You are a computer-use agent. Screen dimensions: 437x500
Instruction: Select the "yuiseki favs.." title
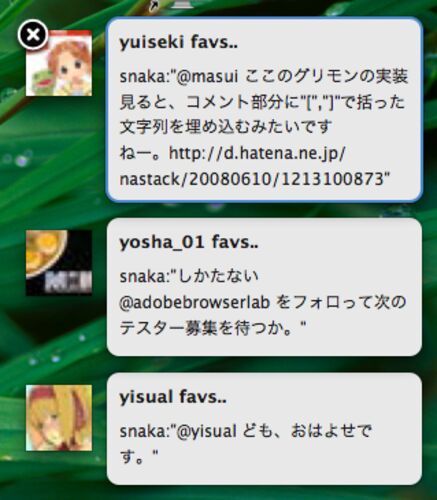pos(179,43)
